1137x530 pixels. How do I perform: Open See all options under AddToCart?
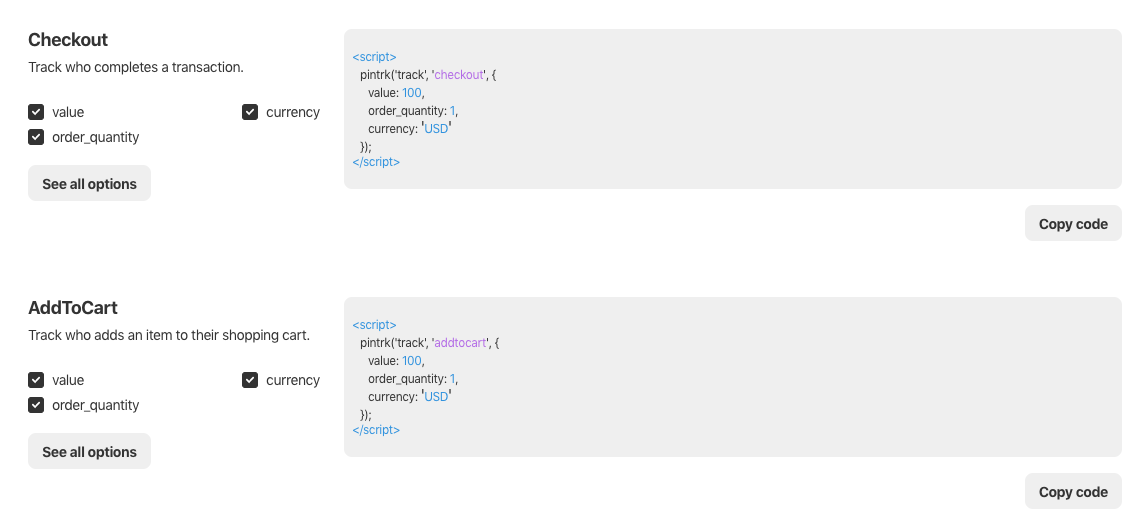89,451
